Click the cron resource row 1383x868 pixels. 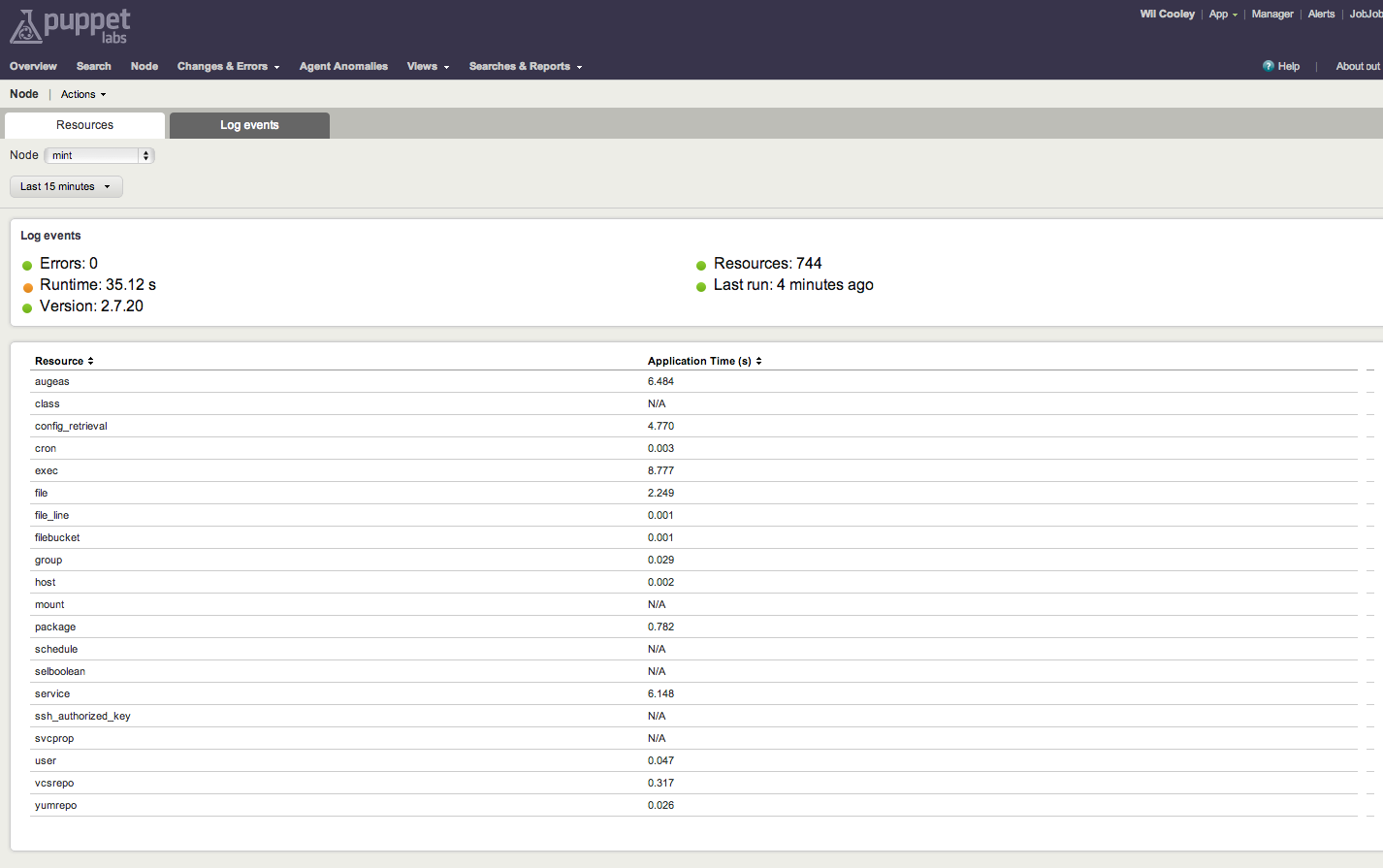[693, 448]
